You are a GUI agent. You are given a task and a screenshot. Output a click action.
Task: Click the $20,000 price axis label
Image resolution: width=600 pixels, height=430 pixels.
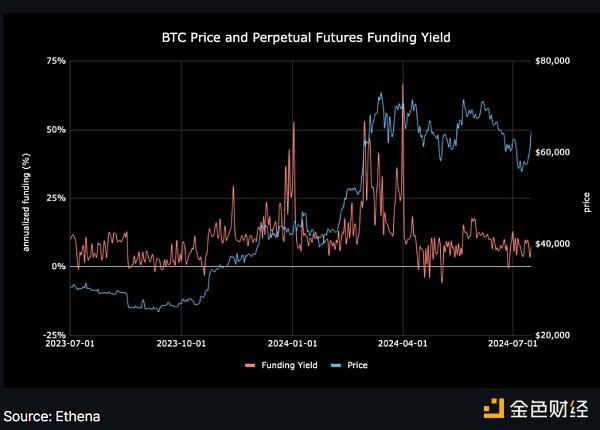[553, 335]
